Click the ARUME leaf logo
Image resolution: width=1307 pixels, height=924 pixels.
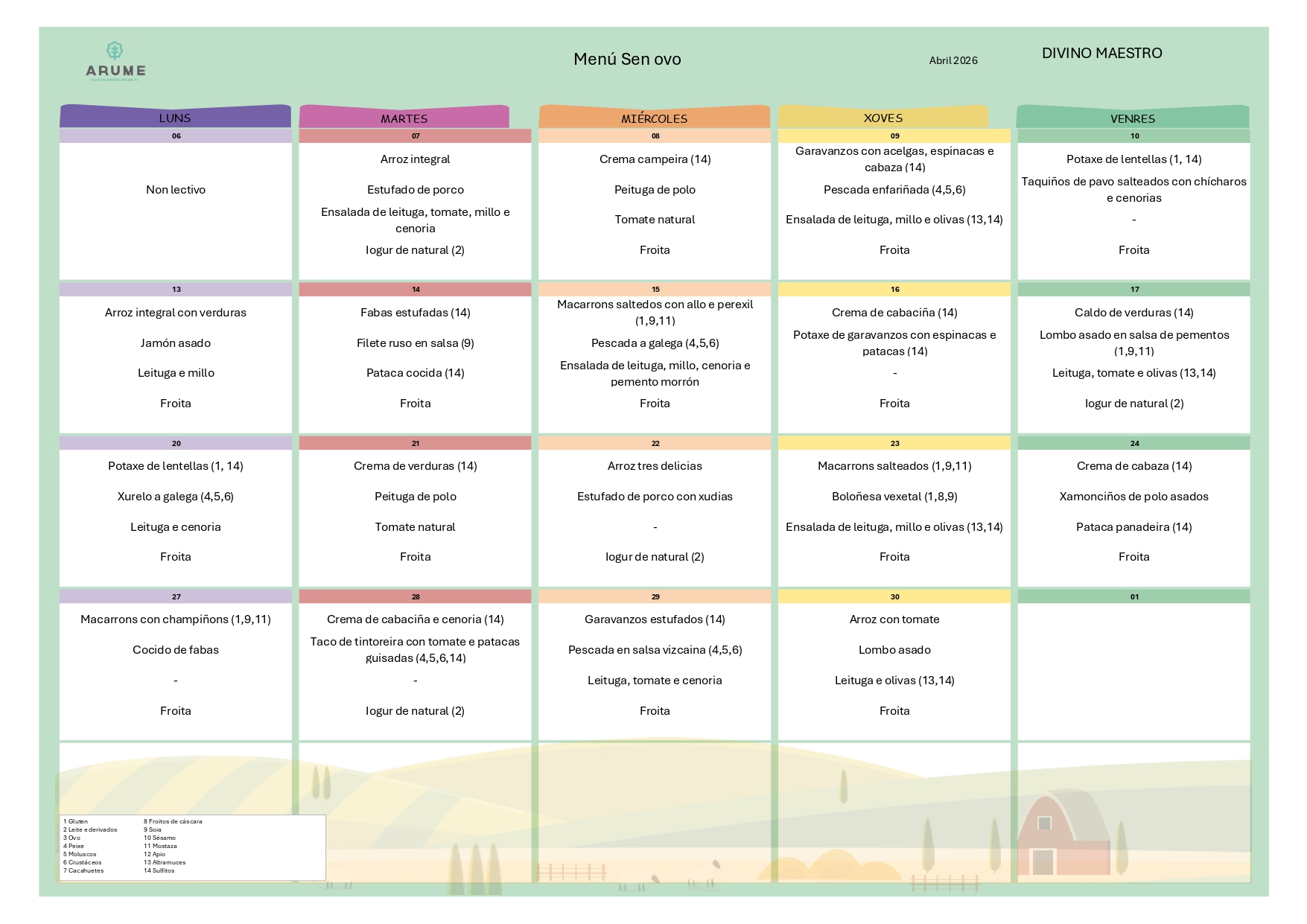tap(115, 51)
